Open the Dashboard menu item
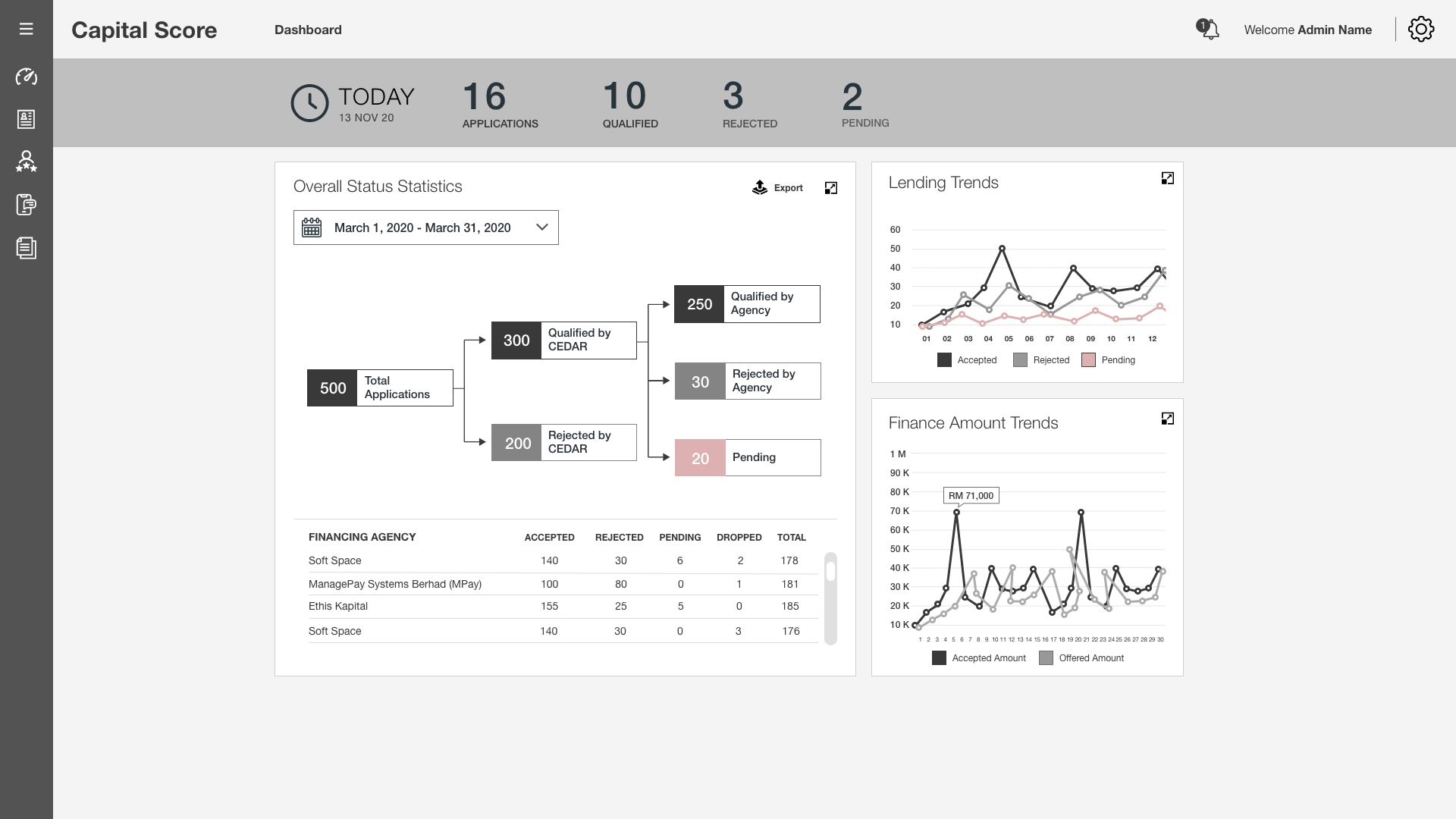Viewport: 1456px width, 819px height. (308, 30)
